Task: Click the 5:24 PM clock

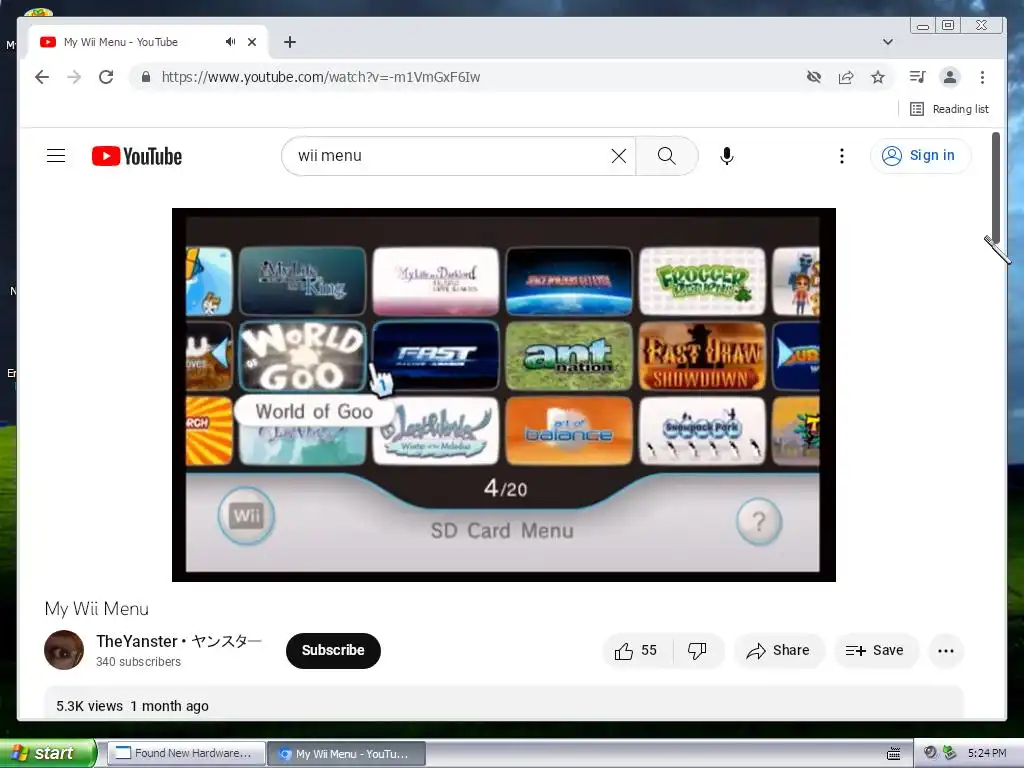Action: pos(987,753)
